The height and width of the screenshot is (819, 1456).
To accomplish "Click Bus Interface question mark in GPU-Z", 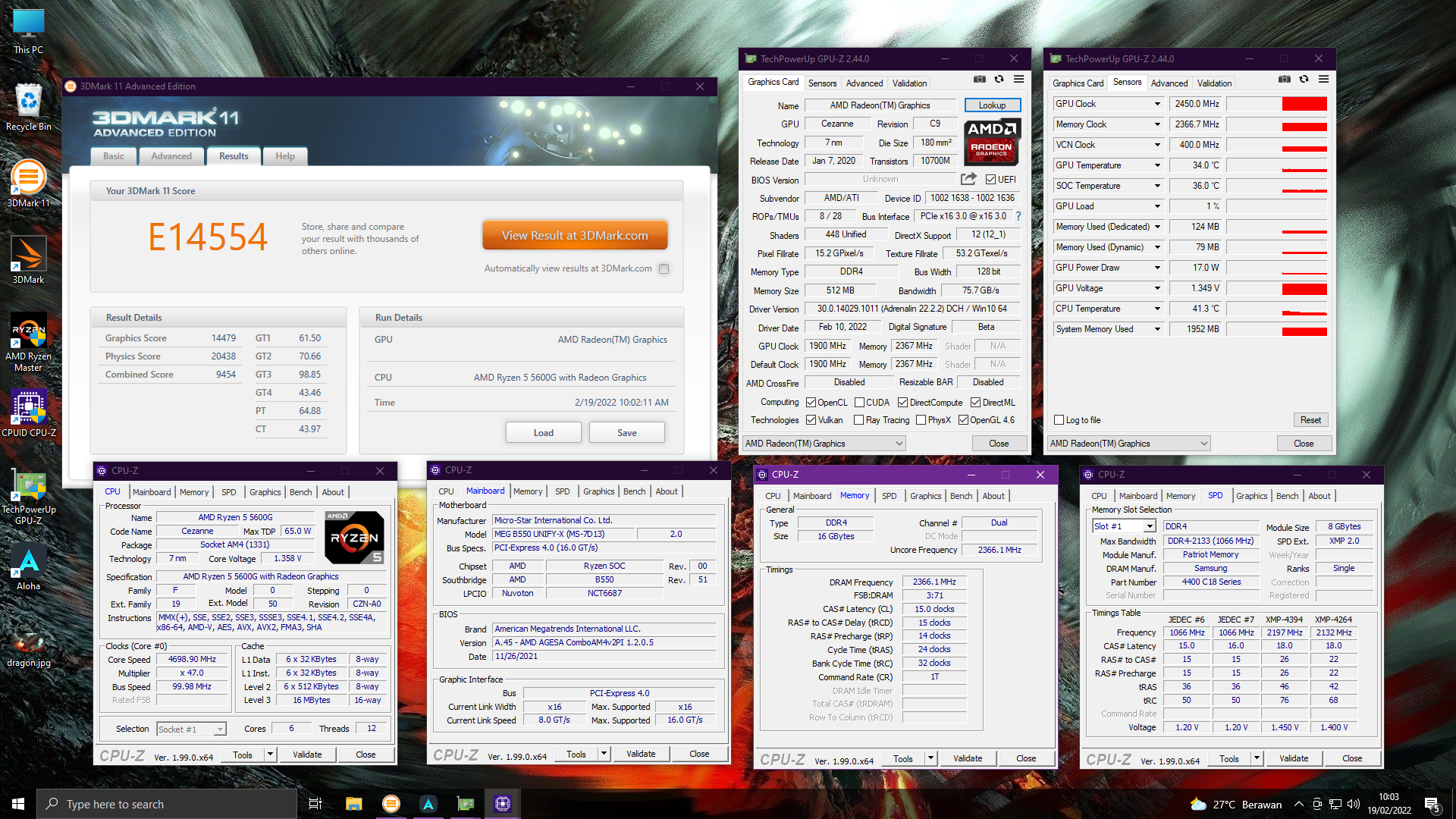I will [x=1018, y=216].
